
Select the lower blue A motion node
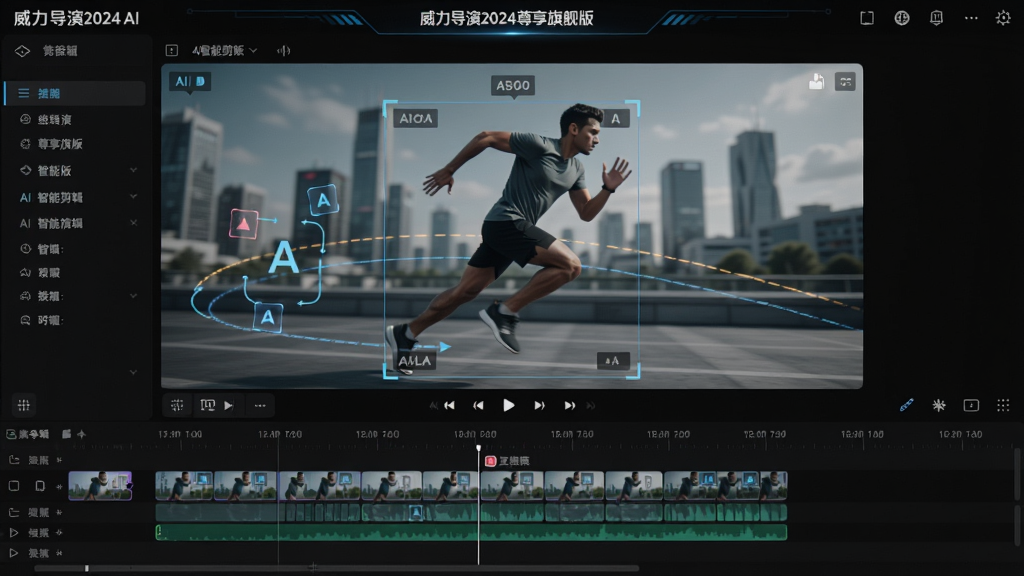pyautogui.click(x=268, y=317)
